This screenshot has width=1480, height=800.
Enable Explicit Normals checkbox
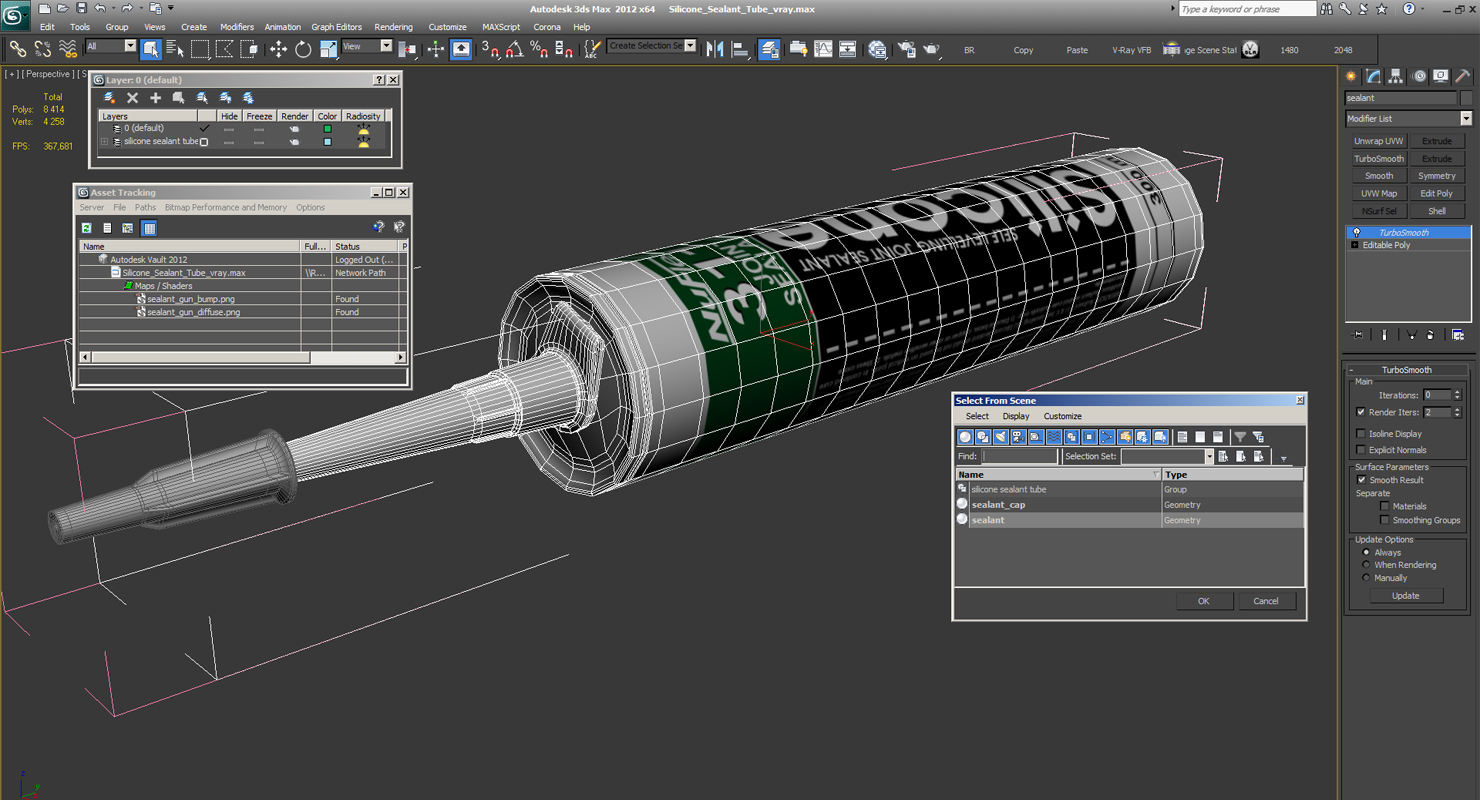[x=1360, y=450]
